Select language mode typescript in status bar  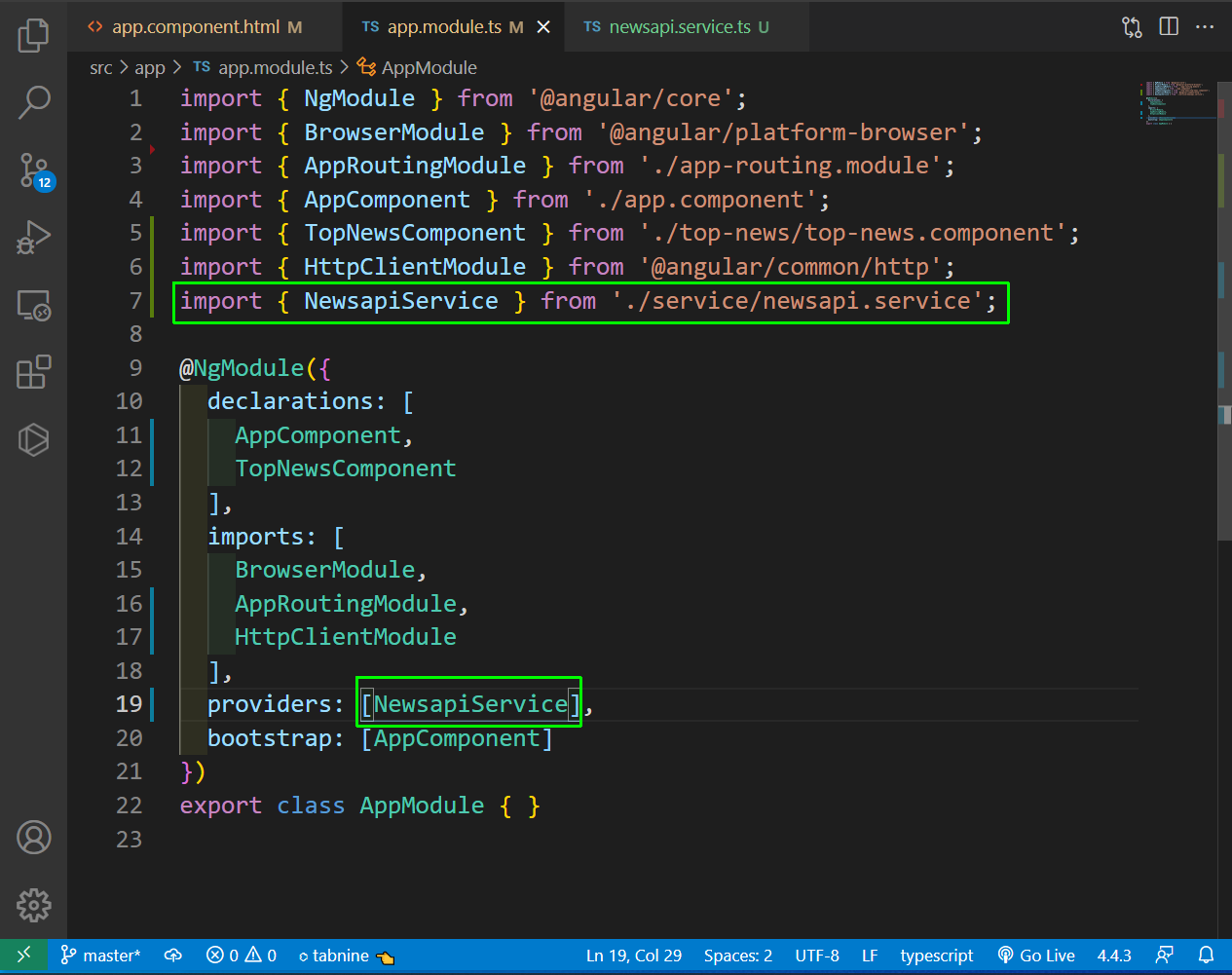[937, 956]
